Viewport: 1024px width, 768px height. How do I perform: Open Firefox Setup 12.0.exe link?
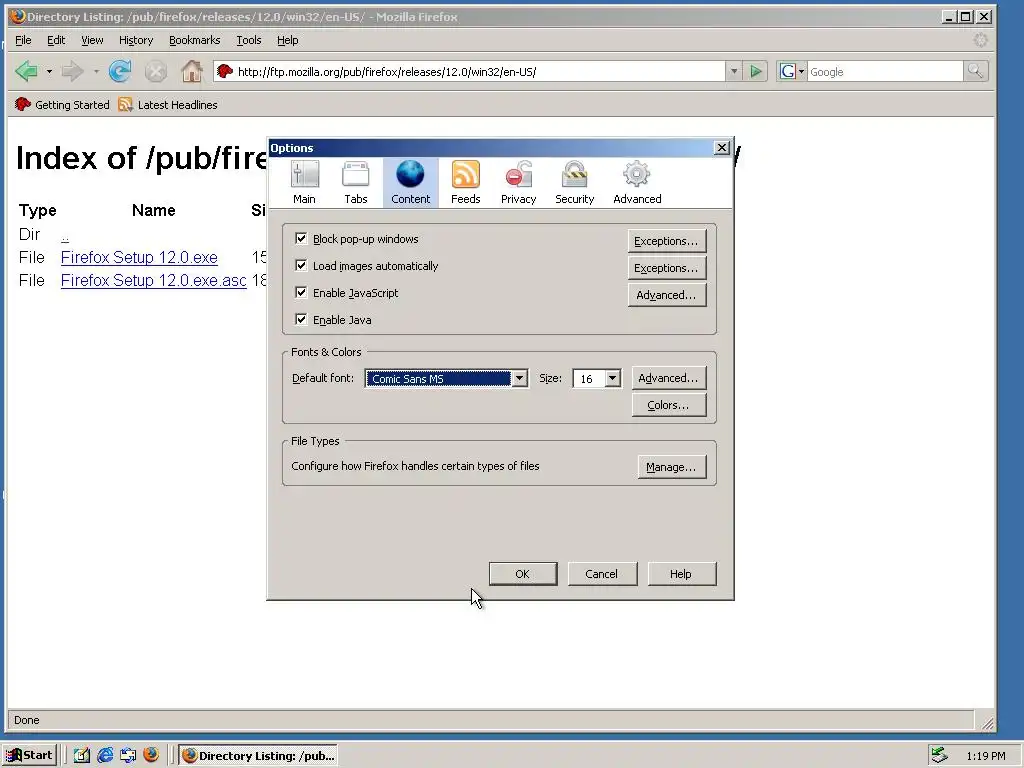[x=139, y=257]
